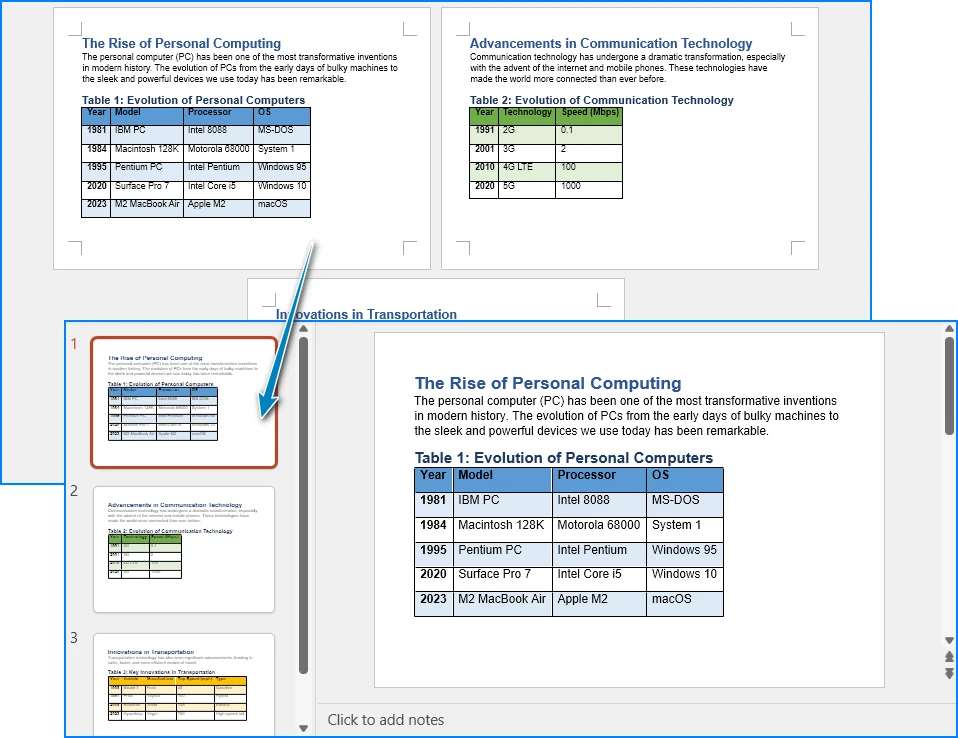Select slide 2 thumbnail about Communication Technology
Viewport: 958px width, 738px height.
(x=184, y=549)
